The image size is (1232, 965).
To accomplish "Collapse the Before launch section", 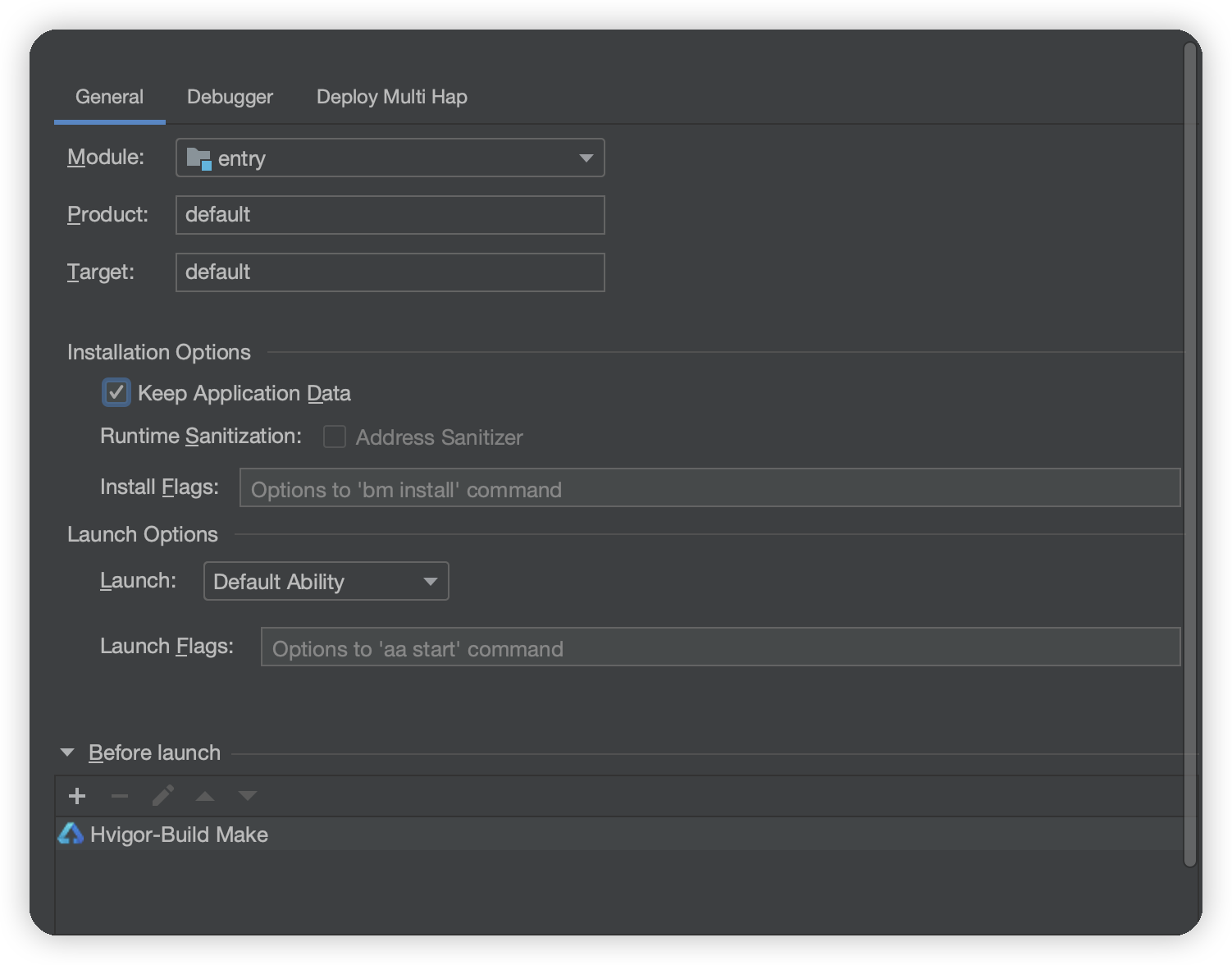I will 67,752.
